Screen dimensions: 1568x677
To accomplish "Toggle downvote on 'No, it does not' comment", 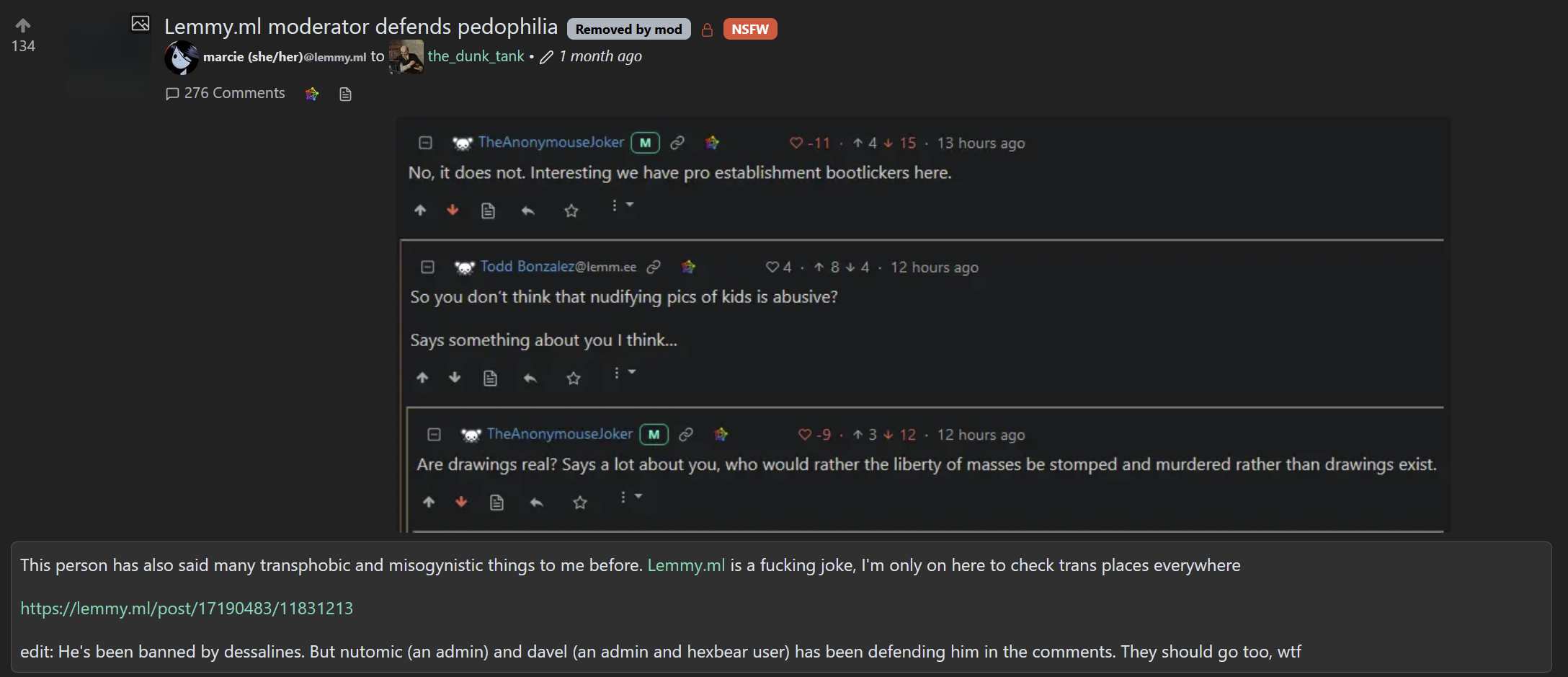I will click(453, 210).
